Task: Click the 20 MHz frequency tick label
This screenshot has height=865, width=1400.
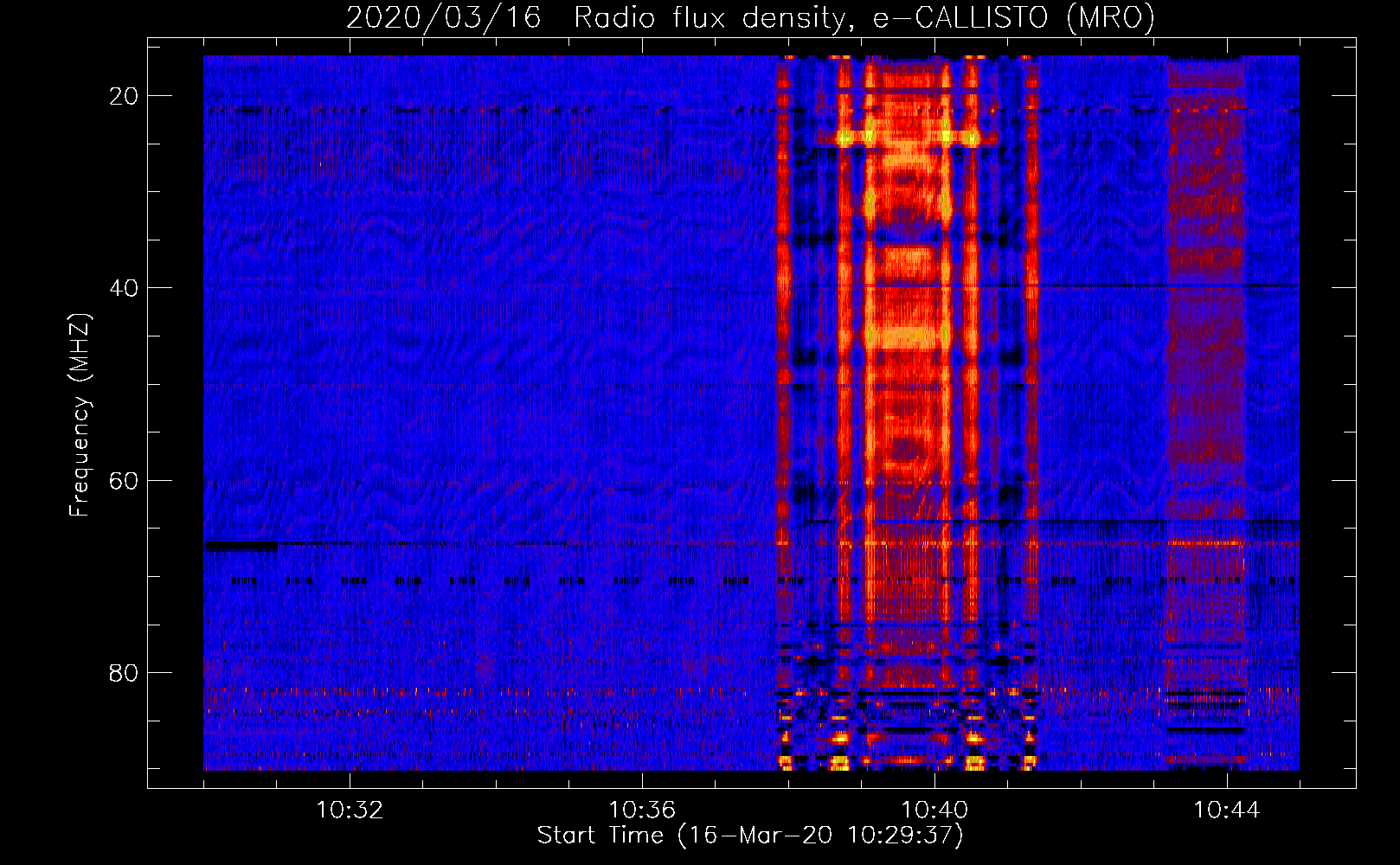Action: pyautogui.click(x=124, y=96)
